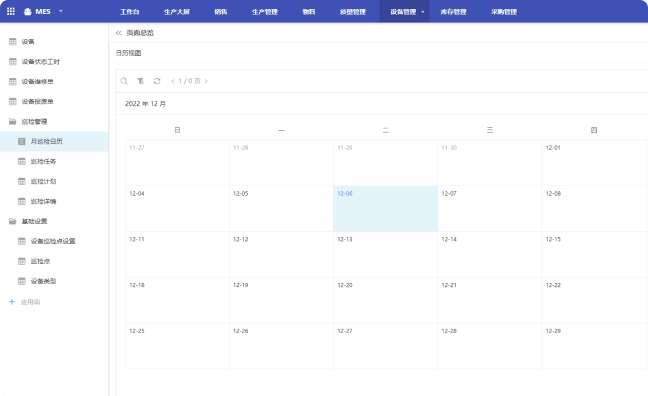Viewport: 648px width, 396px height.
Task: Click the 2022 年 12 月 month title
Action: (145, 104)
